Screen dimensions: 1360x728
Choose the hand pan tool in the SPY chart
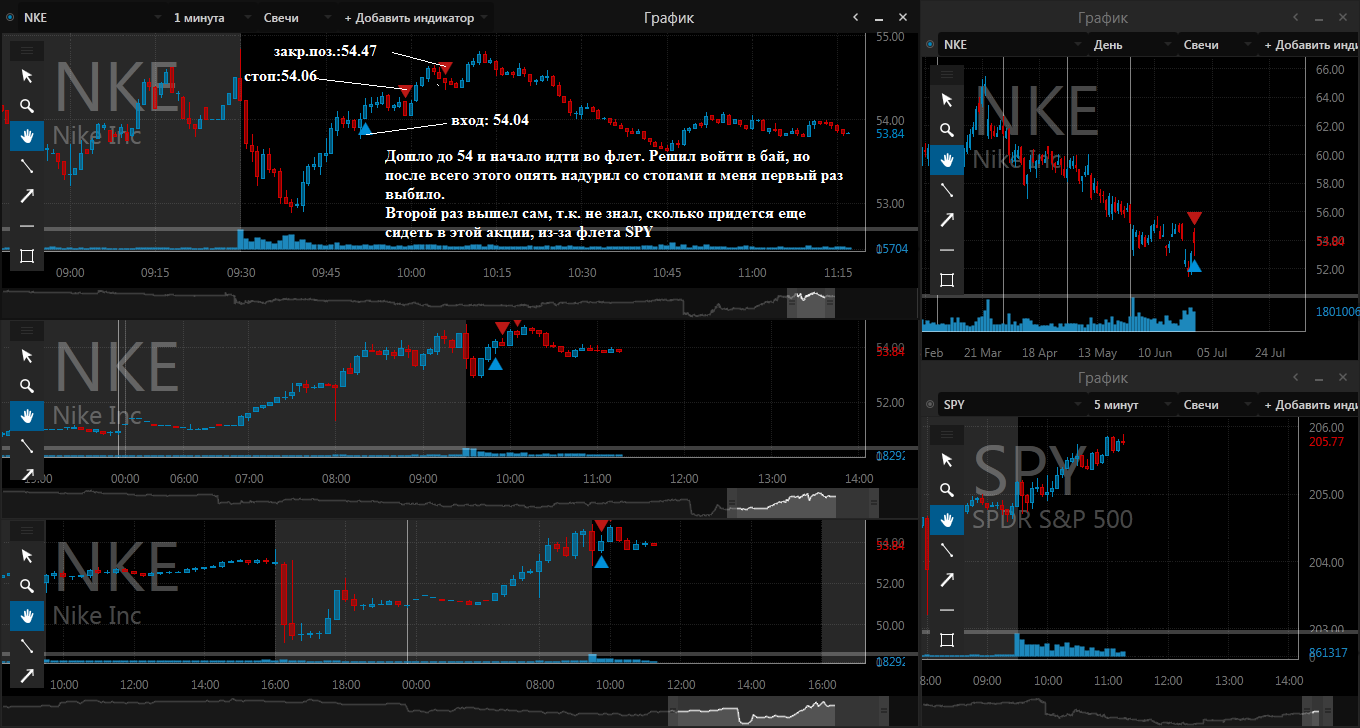(x=947, y=520)
